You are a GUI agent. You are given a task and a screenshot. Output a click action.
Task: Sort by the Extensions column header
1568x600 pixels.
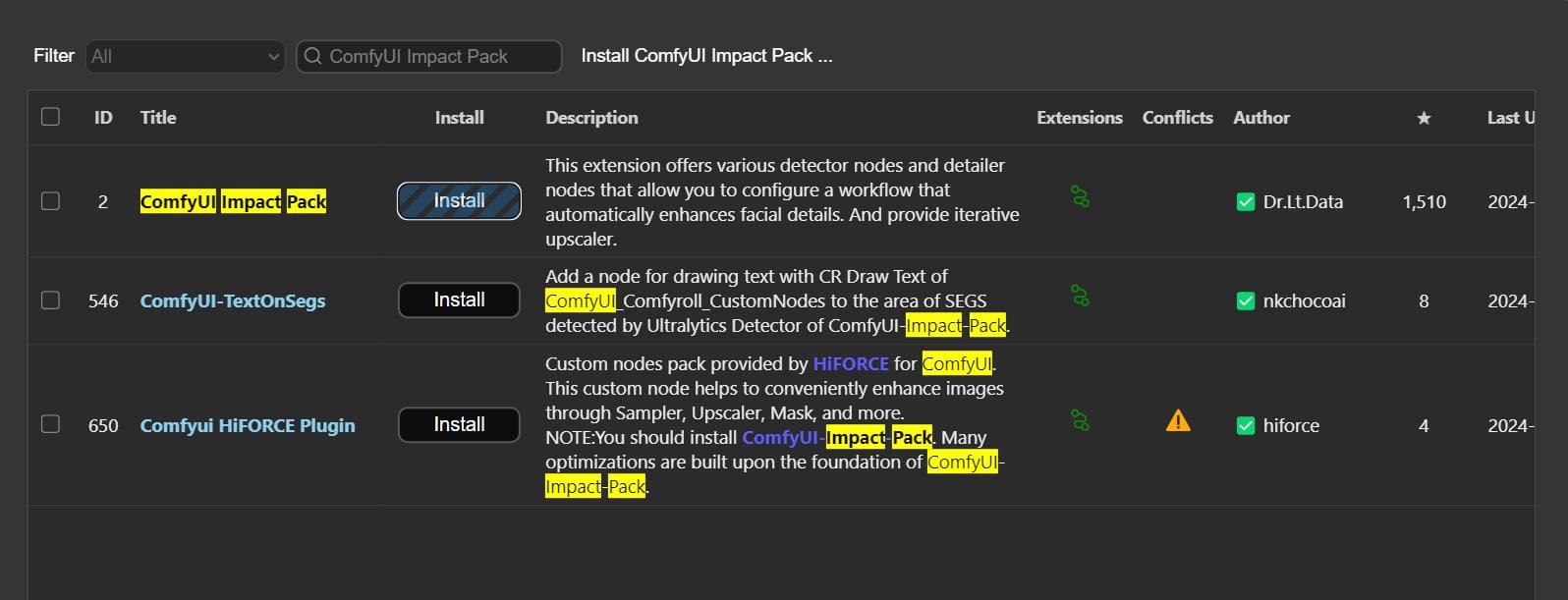tap(1080, 118)
